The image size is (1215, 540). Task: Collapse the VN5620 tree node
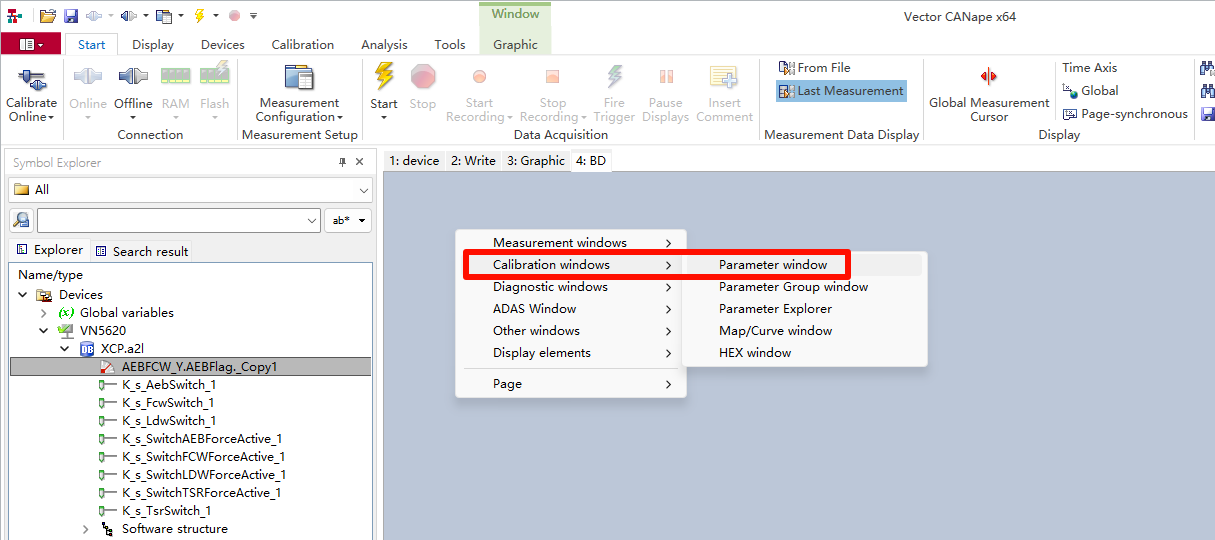click(x=44, y=331)
